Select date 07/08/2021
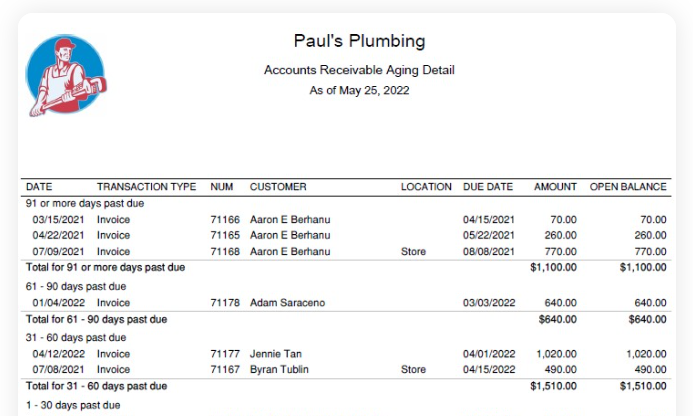The height and width of the screenshot is (416, 693). tap(58, 370)
